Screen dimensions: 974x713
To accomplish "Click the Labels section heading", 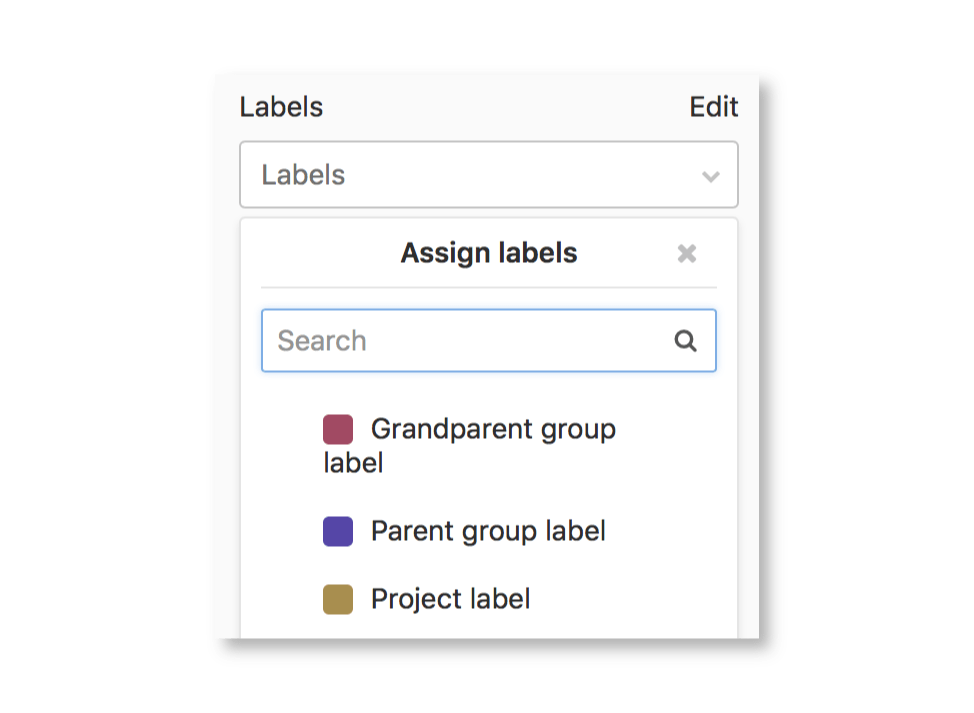I will [281, 106].
